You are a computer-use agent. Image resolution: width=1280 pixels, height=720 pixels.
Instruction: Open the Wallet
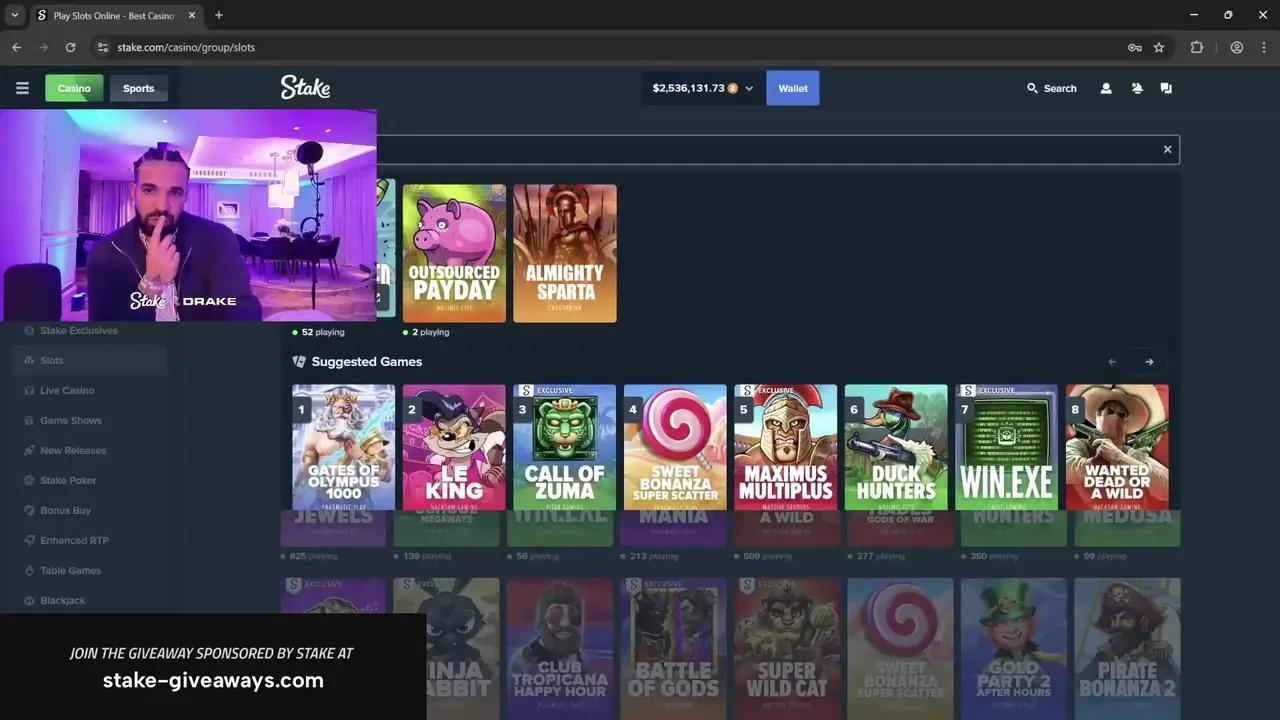pyautogui.click(x=792, y=88)
